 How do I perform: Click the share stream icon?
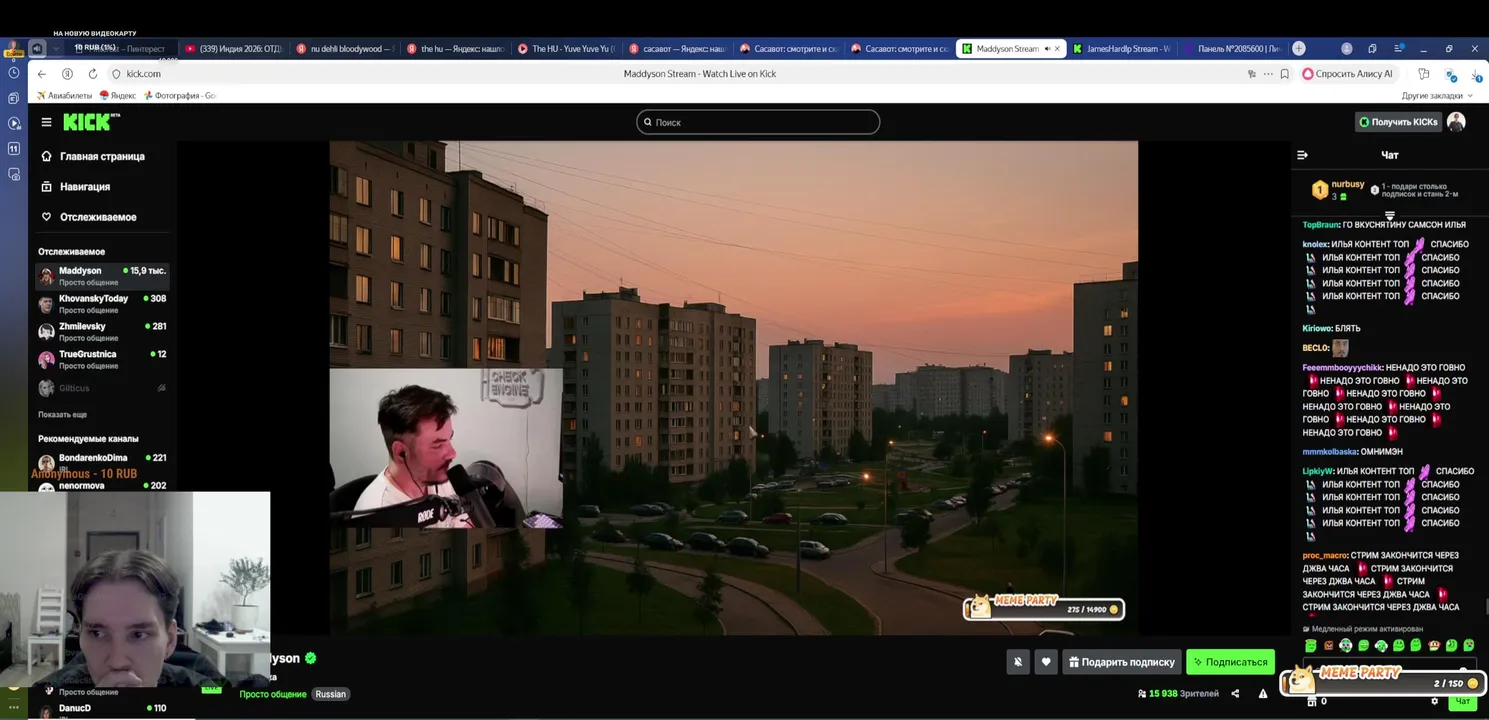(x=1235, y=693)
